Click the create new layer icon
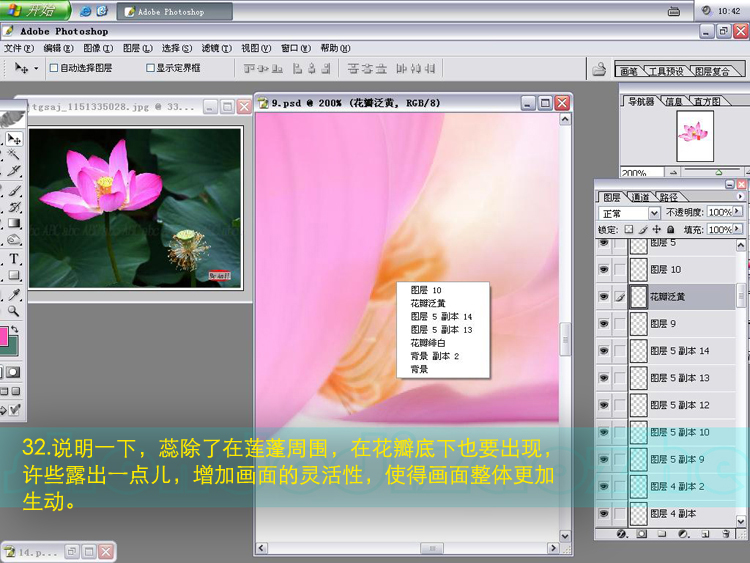The height and width of the screenshot is (563, 750). pyautogui.click(x=706, y=534)
